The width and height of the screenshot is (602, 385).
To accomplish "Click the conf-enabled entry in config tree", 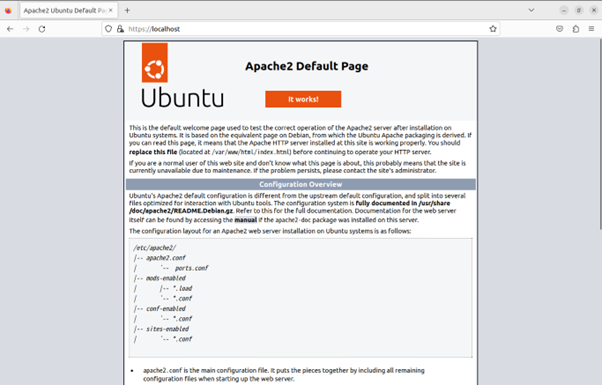I will [x=165, y=309].
